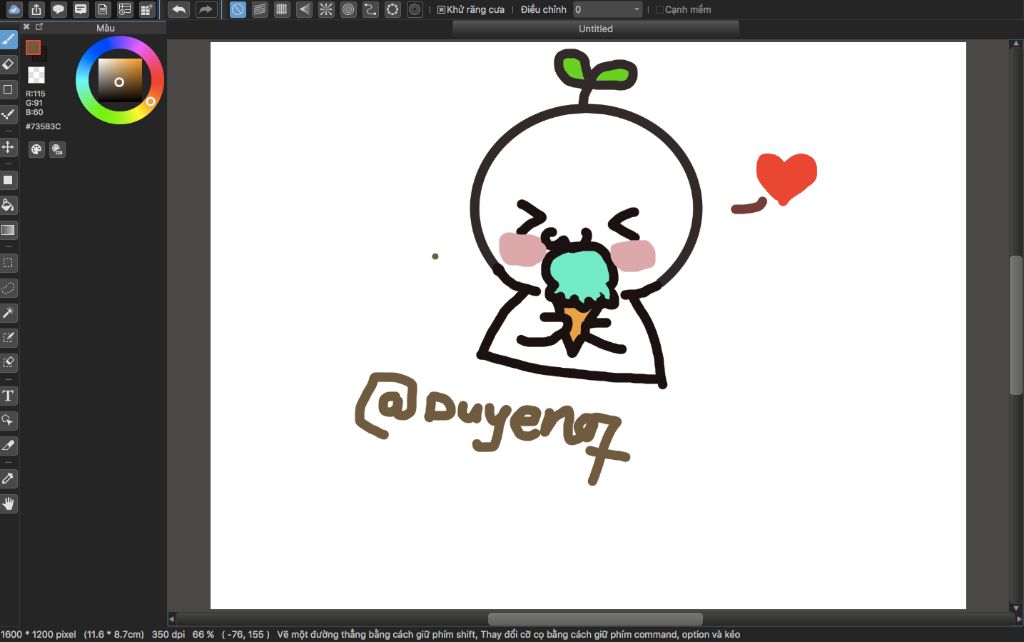Select the Move tool

point(8,146)
